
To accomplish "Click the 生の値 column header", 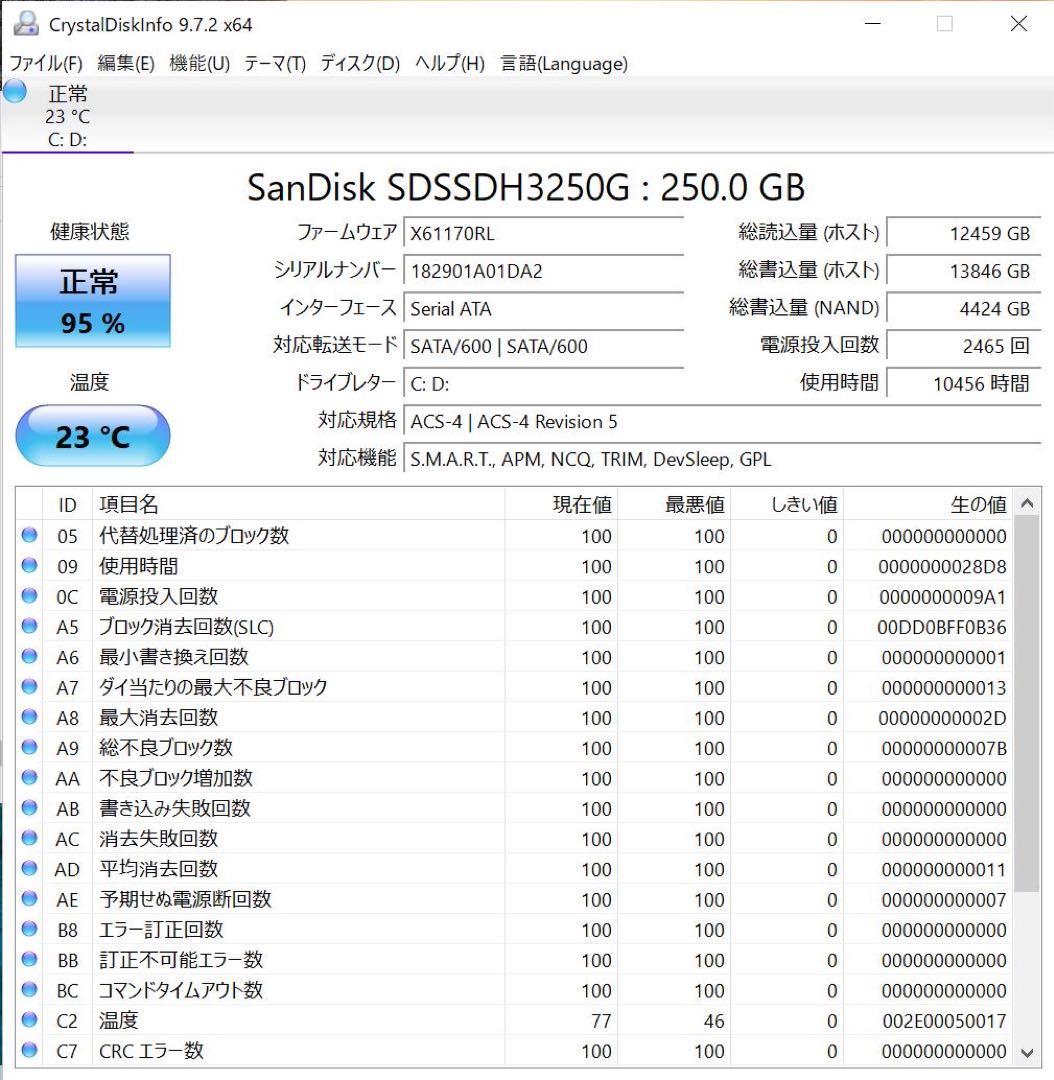I will click(x=981, y=505).
